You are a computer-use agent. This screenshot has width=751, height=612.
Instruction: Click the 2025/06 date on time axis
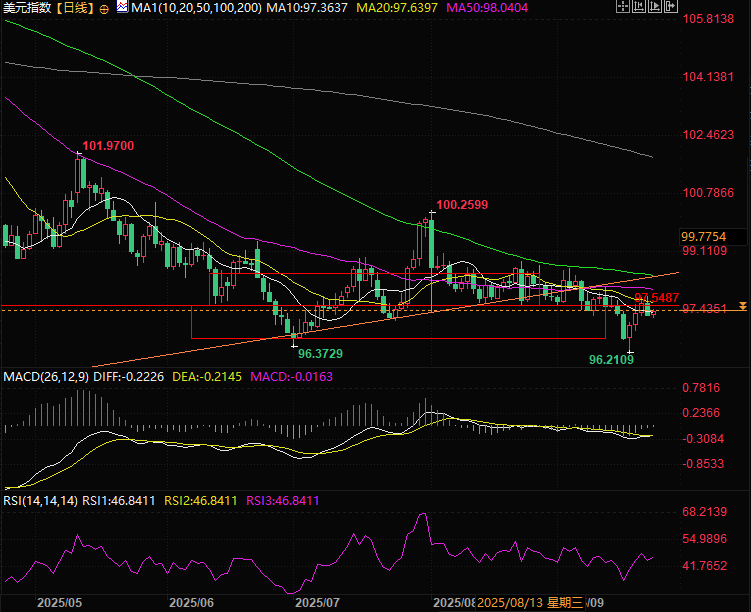[191, 603]
